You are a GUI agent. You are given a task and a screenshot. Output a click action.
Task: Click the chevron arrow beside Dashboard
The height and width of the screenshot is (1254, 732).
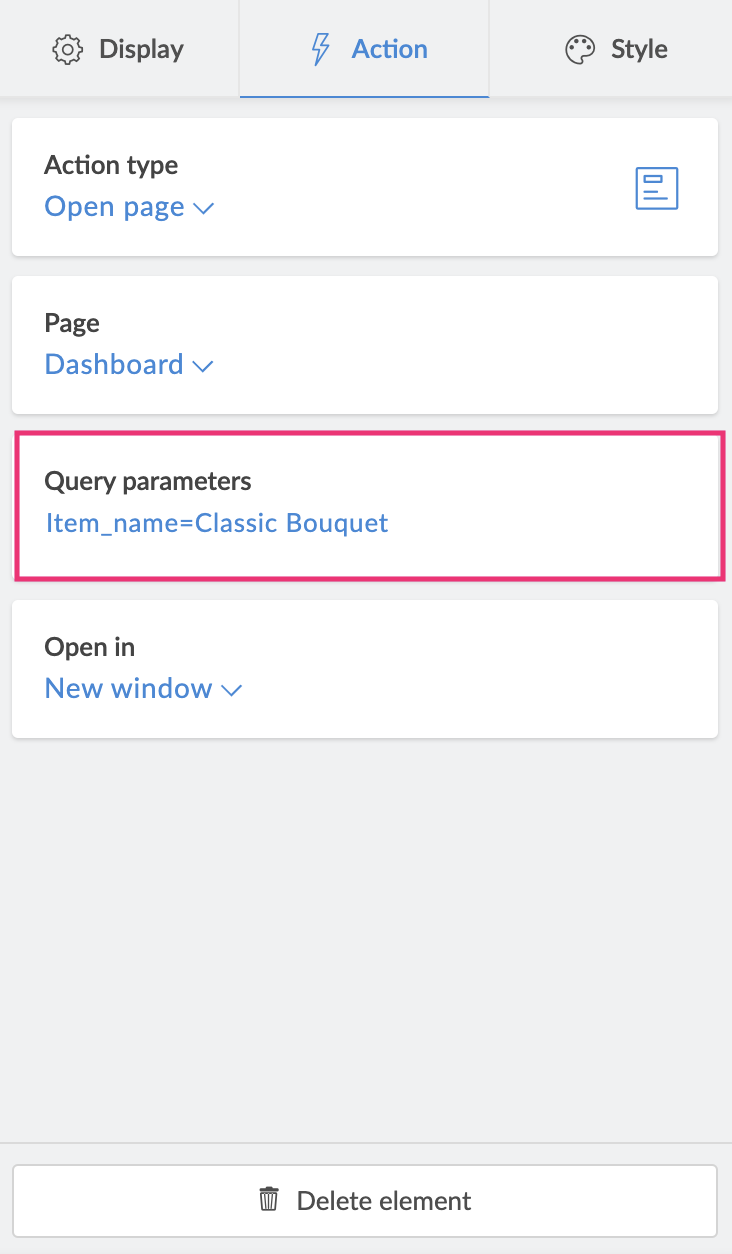(x=203, y=367)
